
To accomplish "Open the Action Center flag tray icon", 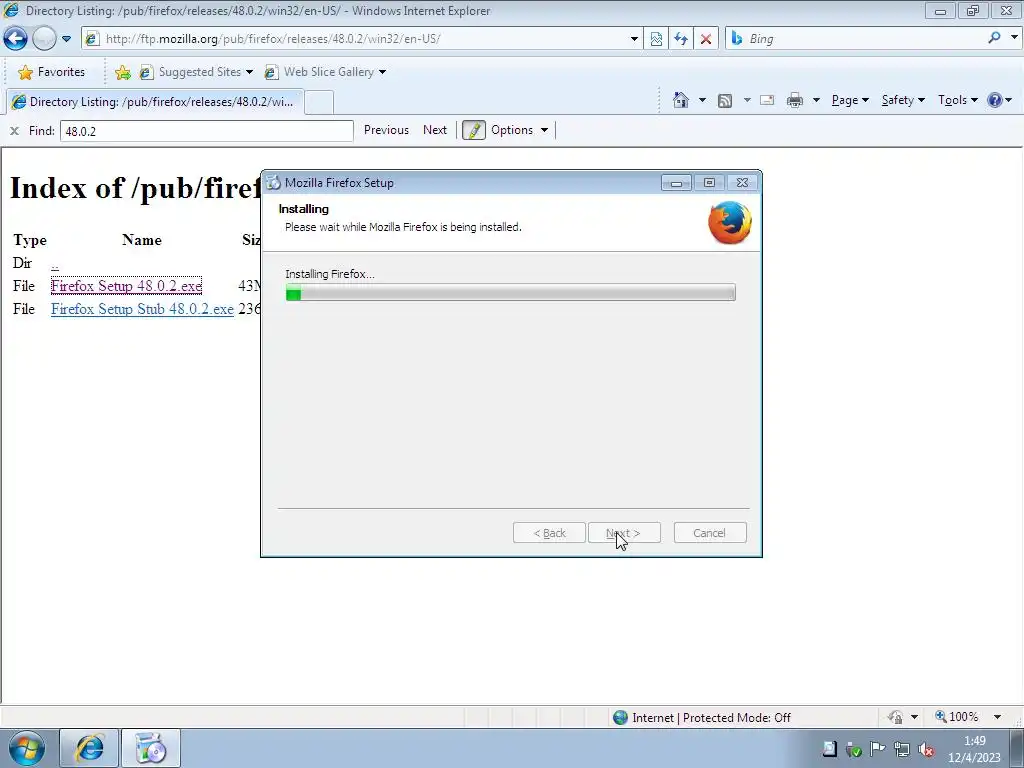I will 877,749.
